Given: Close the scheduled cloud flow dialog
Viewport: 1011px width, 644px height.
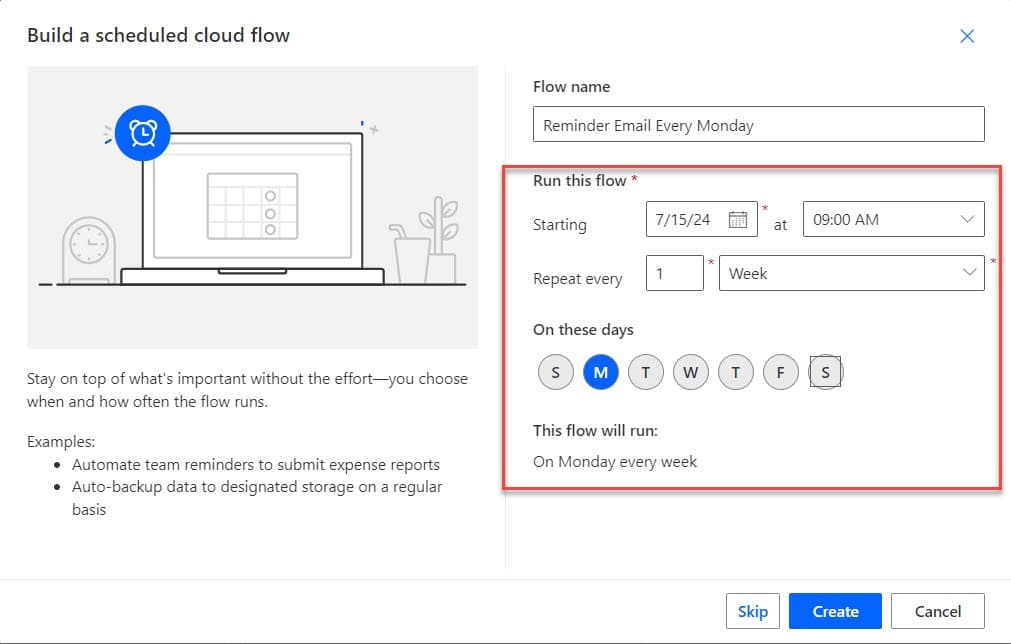Looking at the screenshot, I should pos(967,36).
